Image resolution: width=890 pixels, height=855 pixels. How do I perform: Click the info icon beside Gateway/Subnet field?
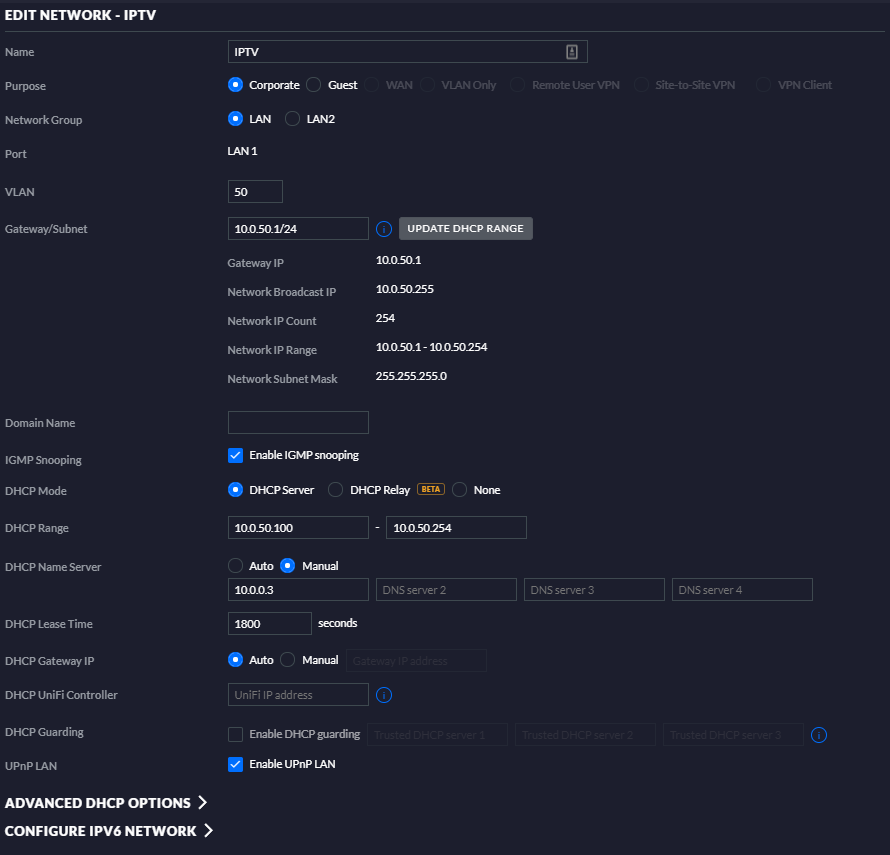383,229
